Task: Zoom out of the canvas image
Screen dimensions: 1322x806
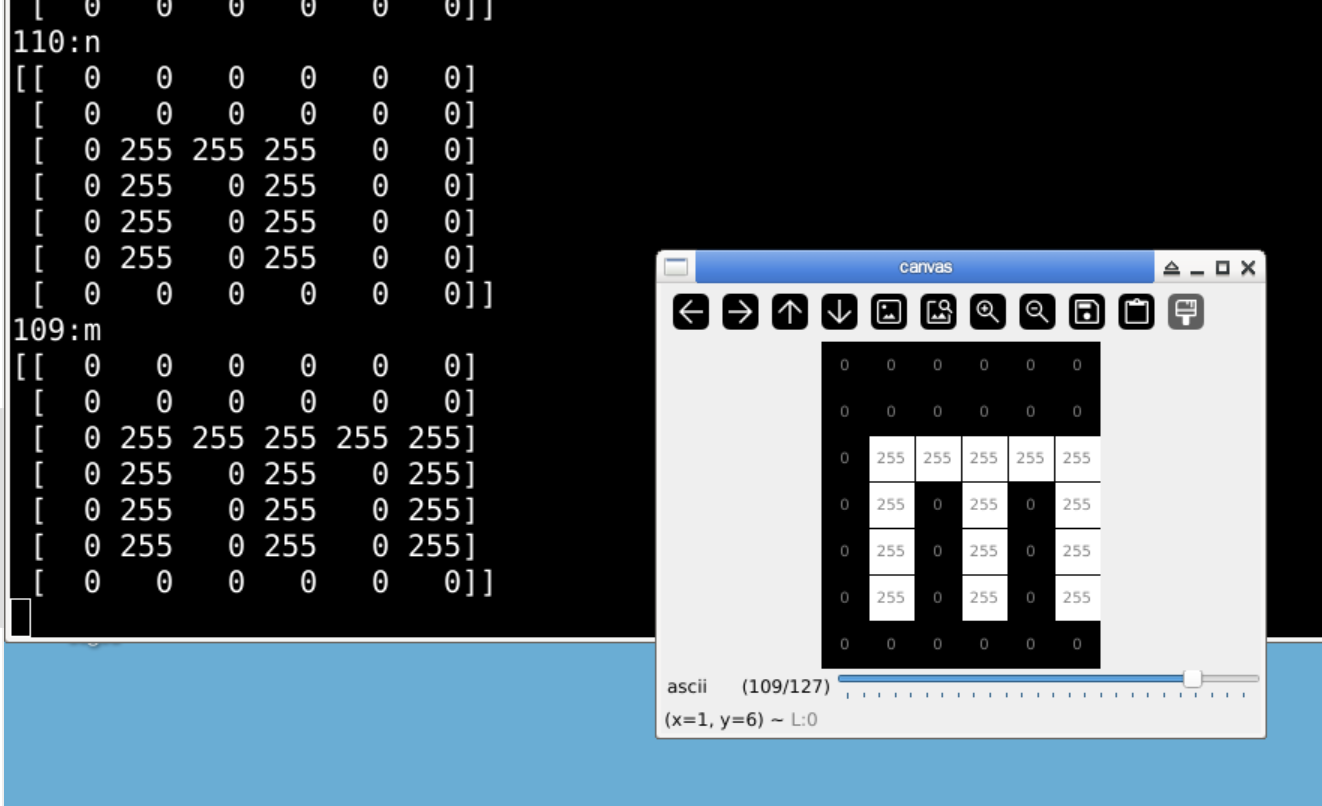Action: (1037, 312)
